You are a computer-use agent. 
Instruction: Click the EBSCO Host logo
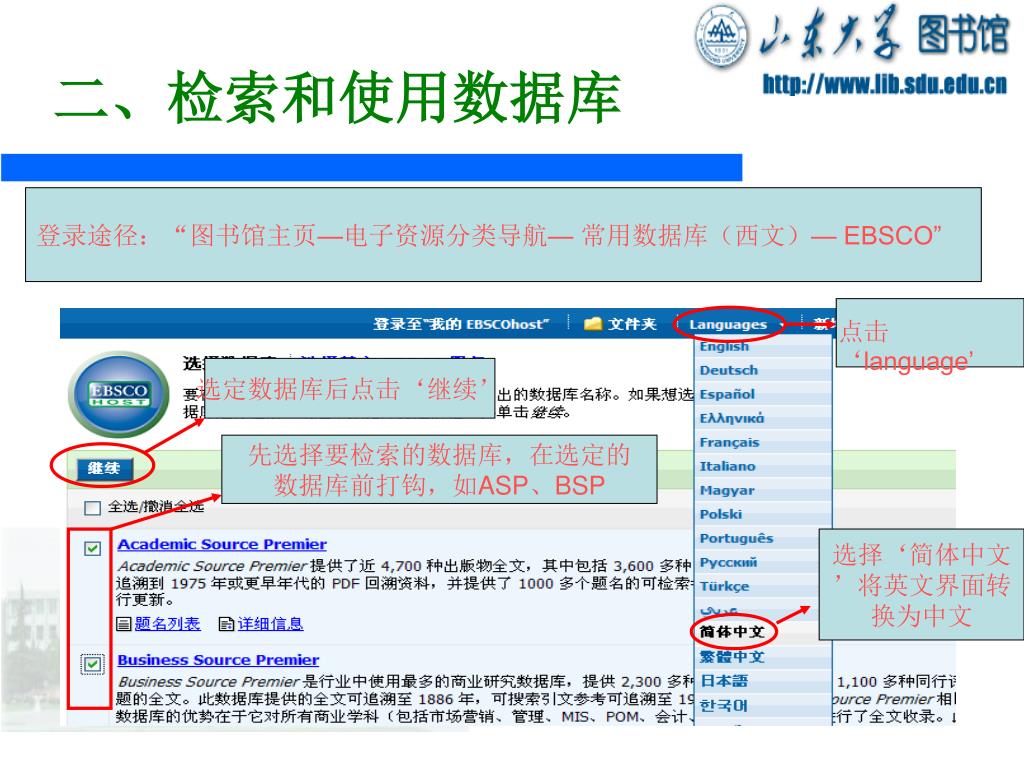119,394
